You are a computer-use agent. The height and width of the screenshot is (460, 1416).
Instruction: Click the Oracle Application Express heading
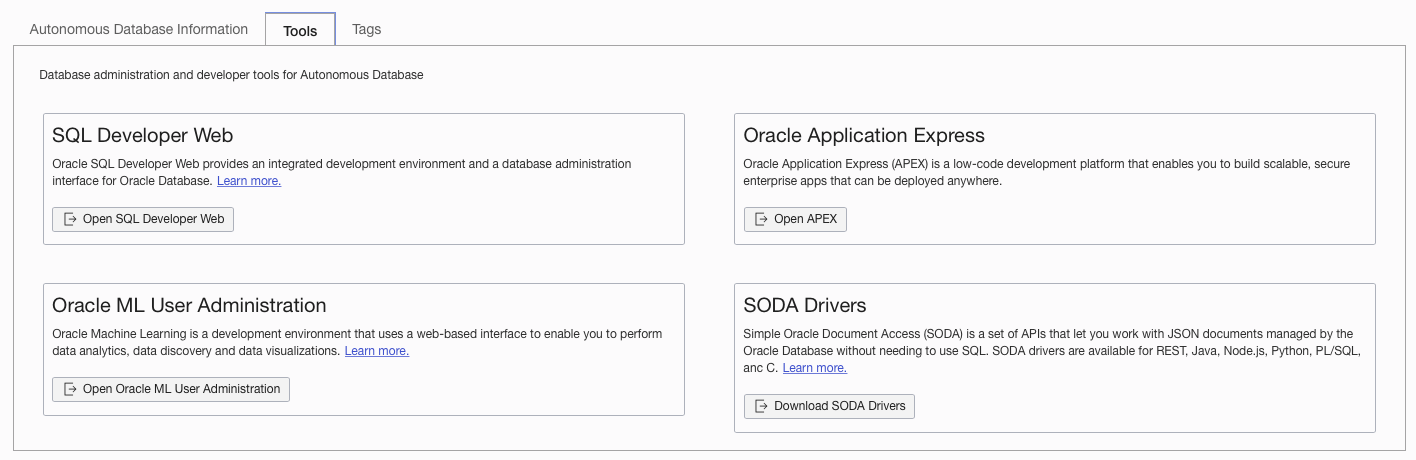(x=864, y=136)
